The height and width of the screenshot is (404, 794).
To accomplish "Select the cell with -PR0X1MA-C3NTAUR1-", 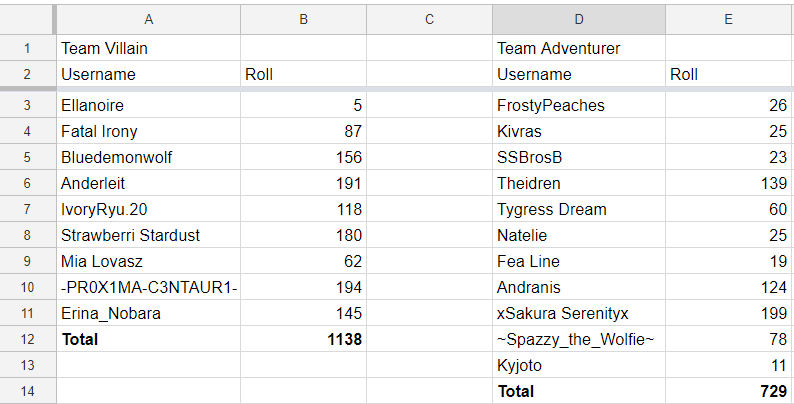I will (148, 287).
